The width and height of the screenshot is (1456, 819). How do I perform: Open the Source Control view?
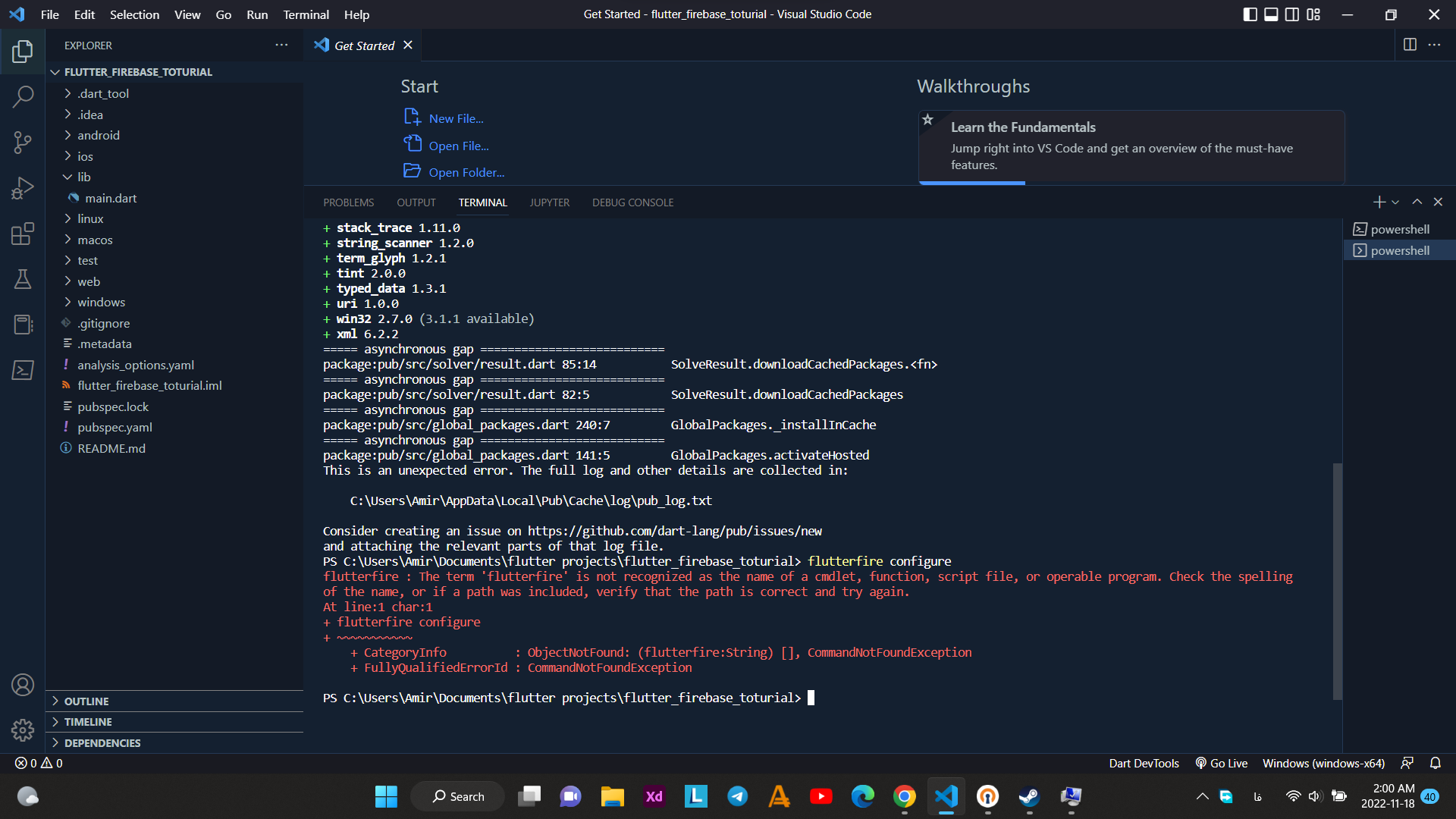23,142
